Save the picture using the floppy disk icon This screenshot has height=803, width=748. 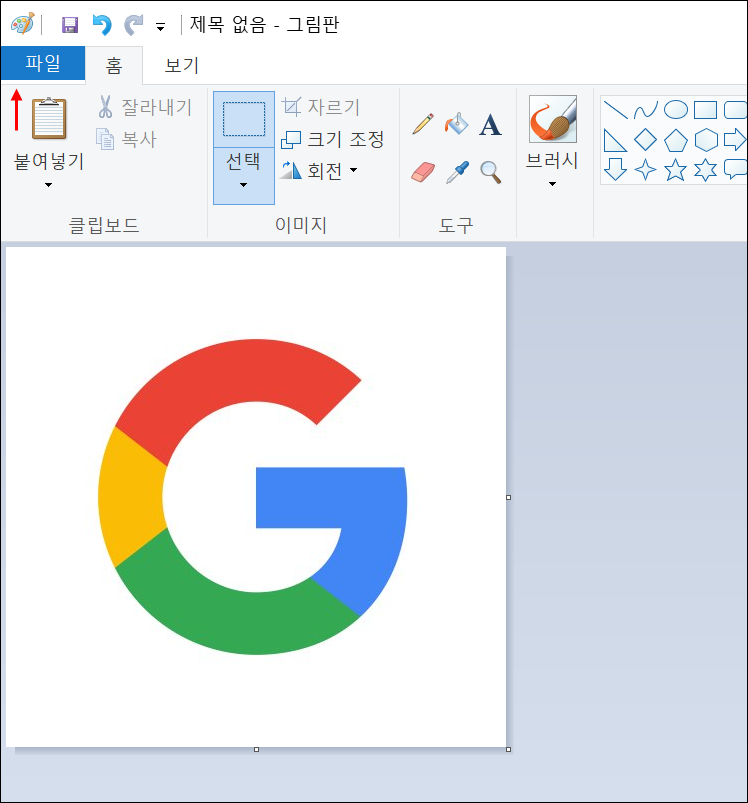click(x=70, y=25)
